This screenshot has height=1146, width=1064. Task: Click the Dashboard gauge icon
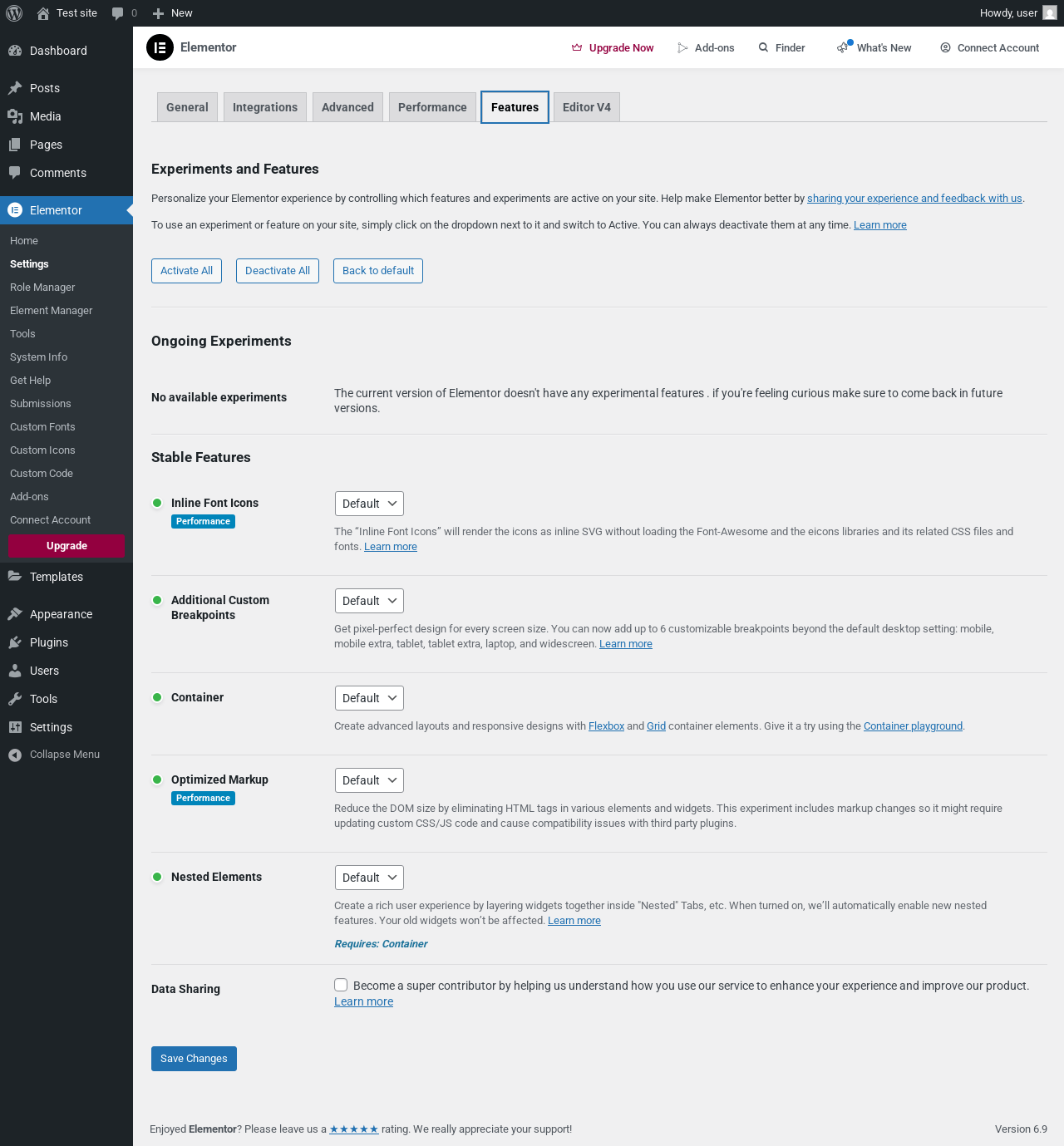tap(15, 51)
